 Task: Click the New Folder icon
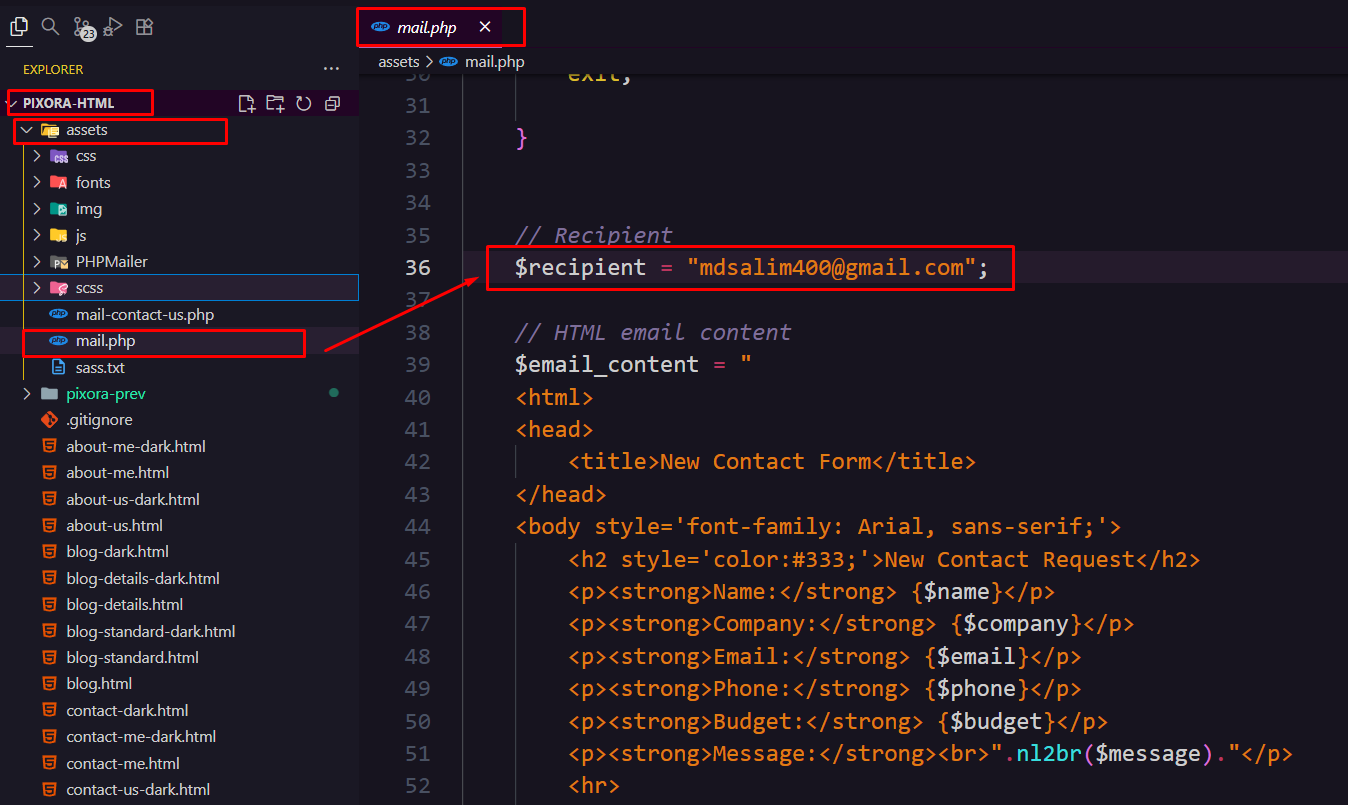[x=275, y=103]
